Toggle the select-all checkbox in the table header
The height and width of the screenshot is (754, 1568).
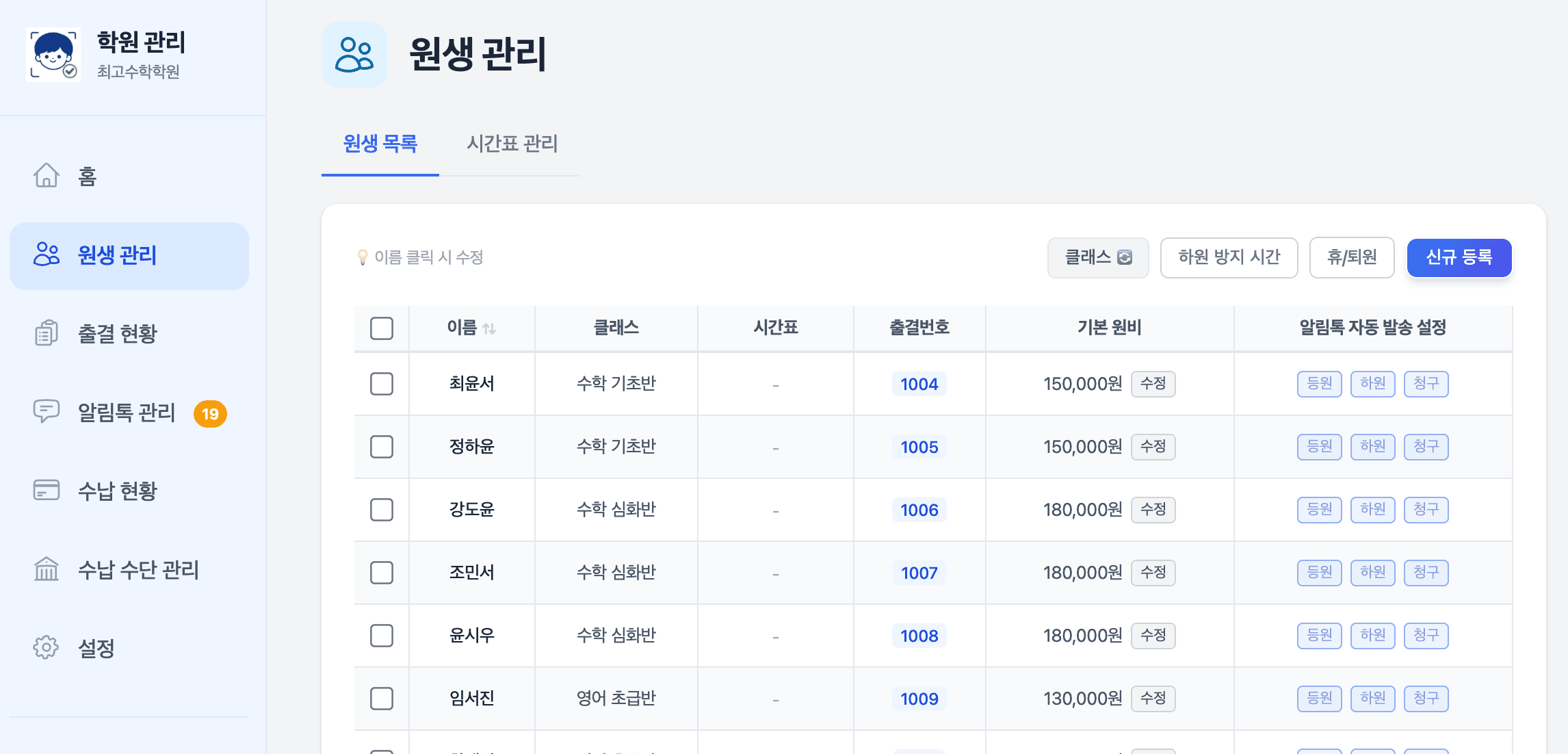(x=381, y=328)
